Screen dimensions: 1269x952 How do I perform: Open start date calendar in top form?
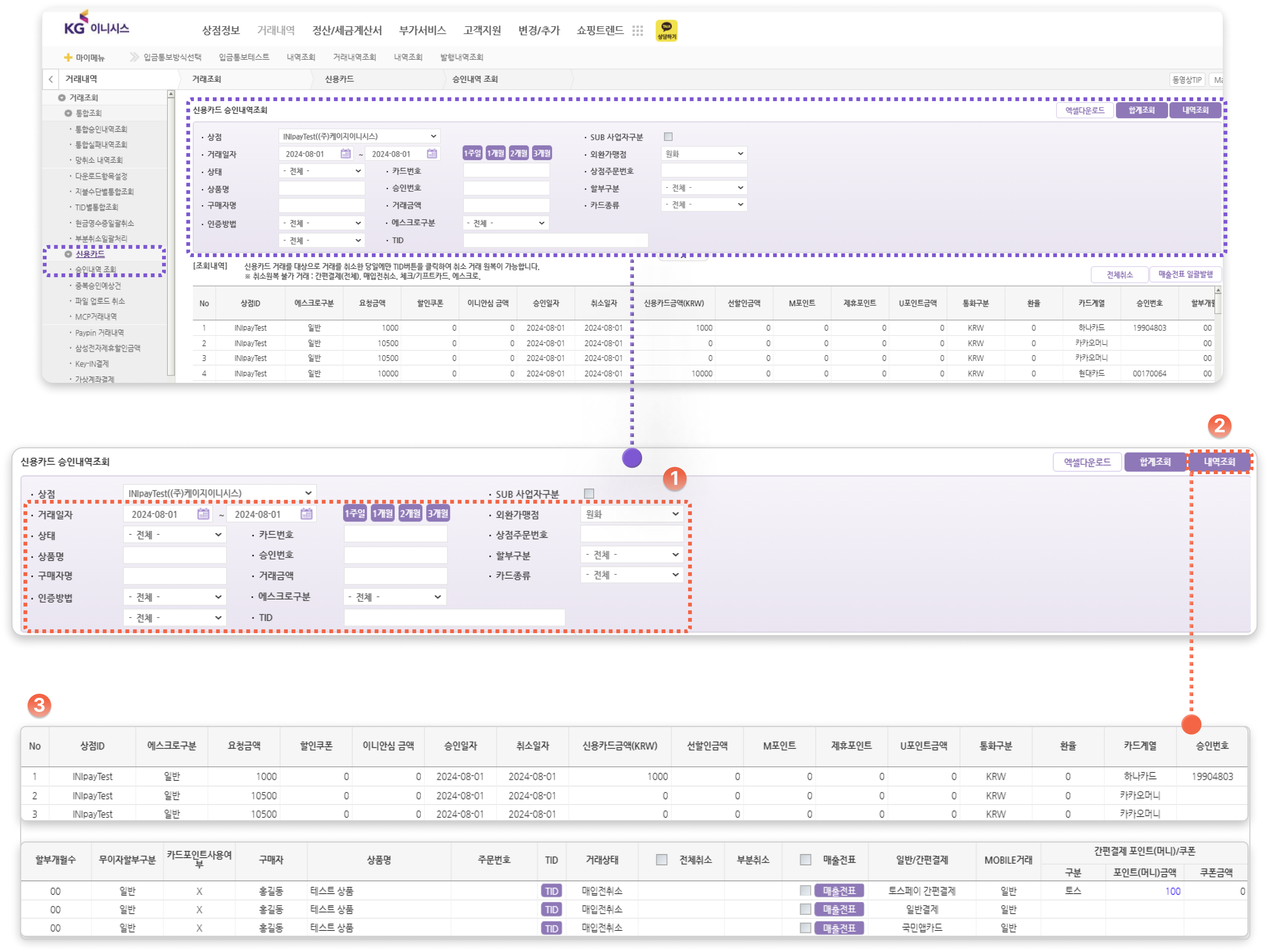pyautogui.click(x=345, y=154)
